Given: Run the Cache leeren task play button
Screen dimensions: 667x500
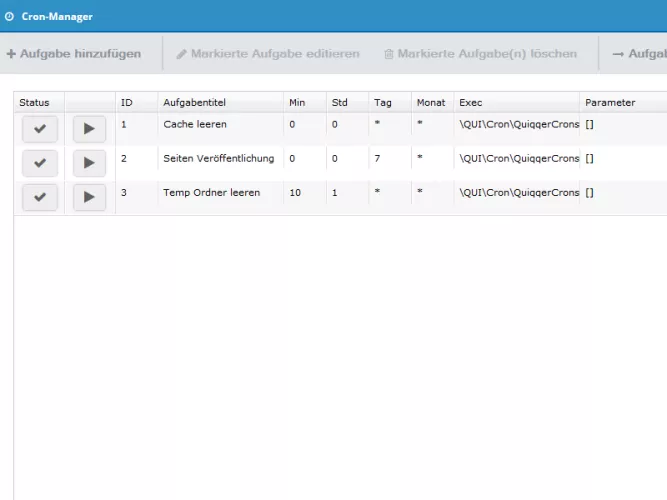Looking at the screenshot, I should (x=89, y=129).
